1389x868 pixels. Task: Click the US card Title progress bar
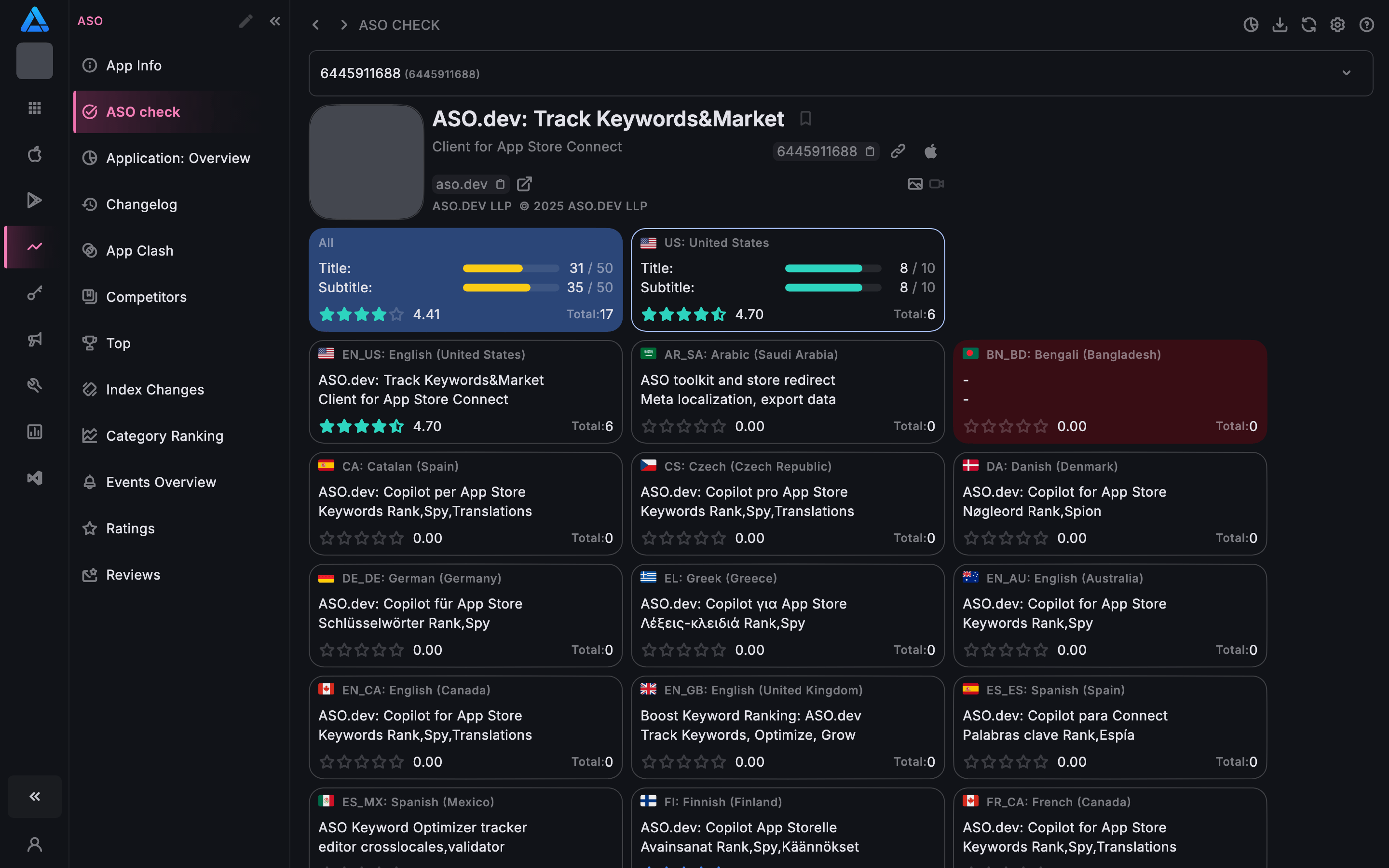coord(833,268)
